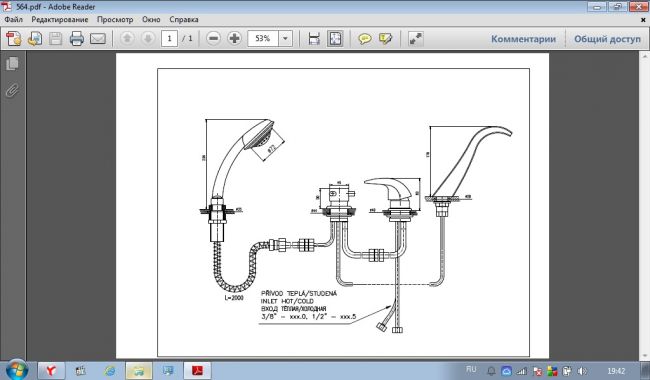This screenshot has height=380, width=650.
Task: Toggle fit to window width mode
Action: [314, 39]
